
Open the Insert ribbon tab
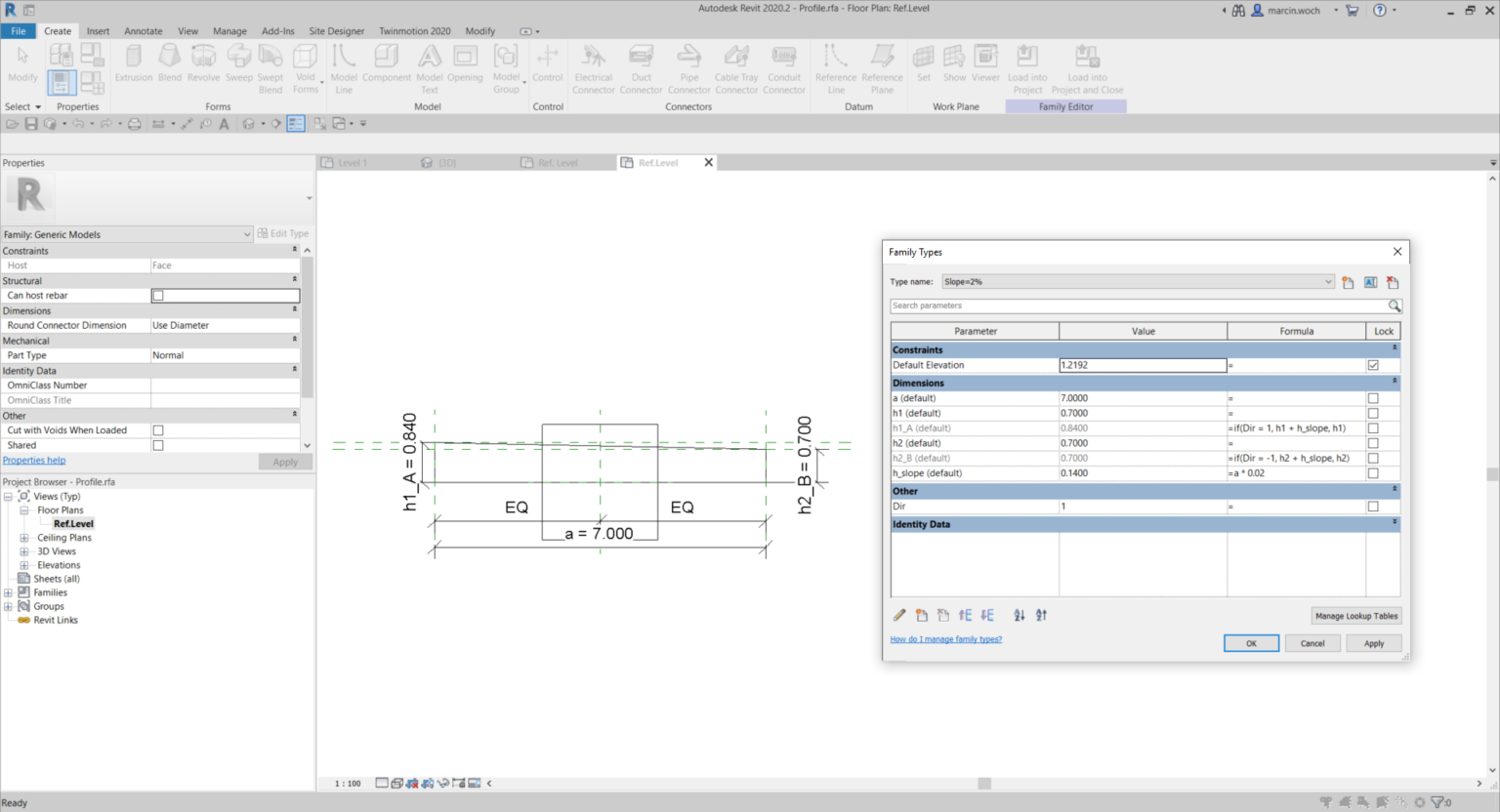pos(98,31)
